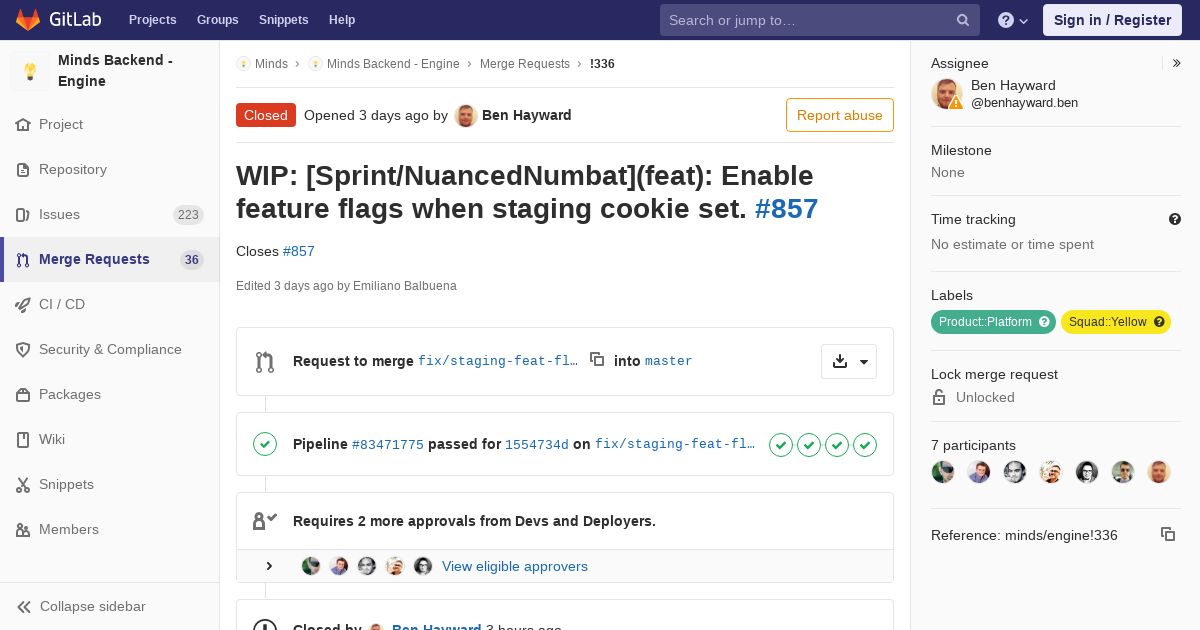Click the merge request branch icon in widget
The image size is (1200, 630).
pos(265,362)
